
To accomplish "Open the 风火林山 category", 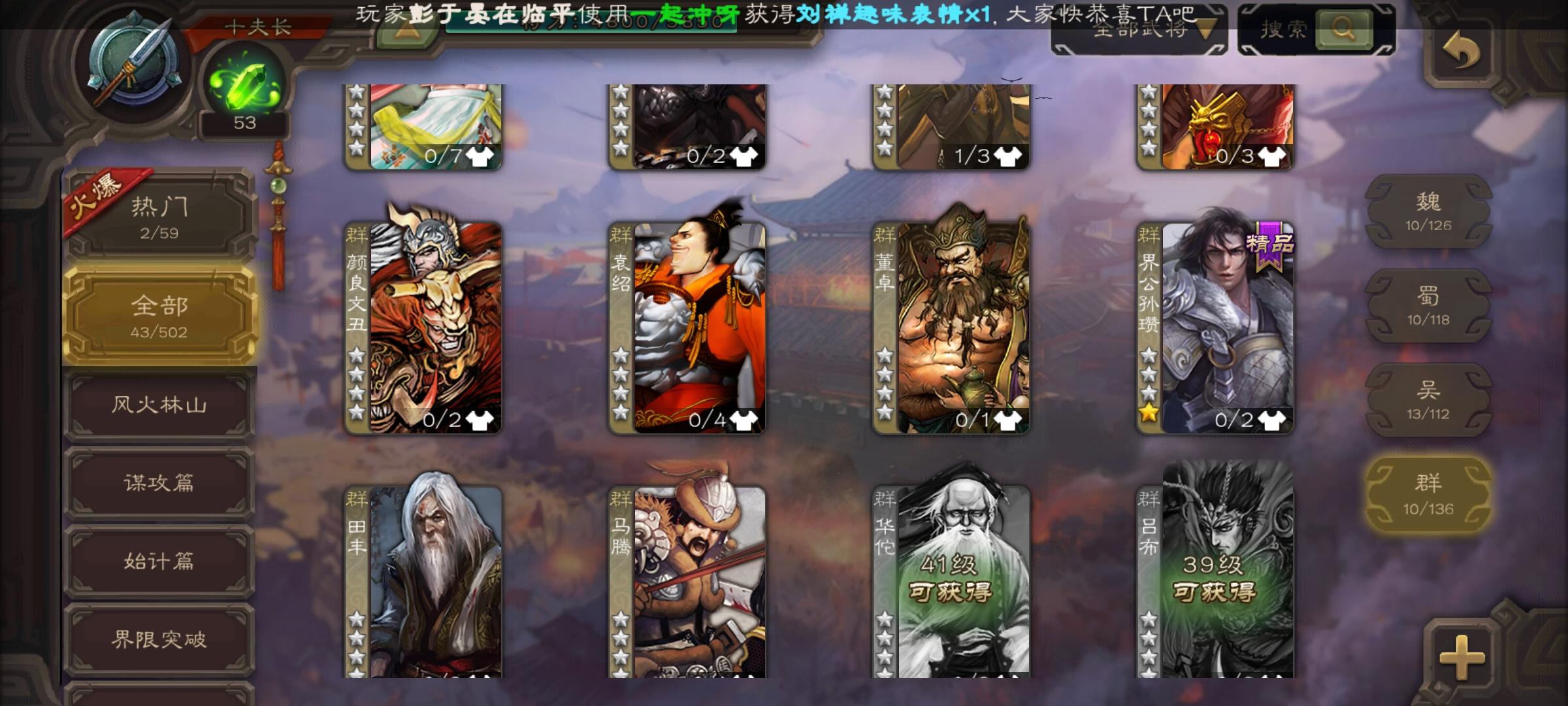I will (159, 405).
